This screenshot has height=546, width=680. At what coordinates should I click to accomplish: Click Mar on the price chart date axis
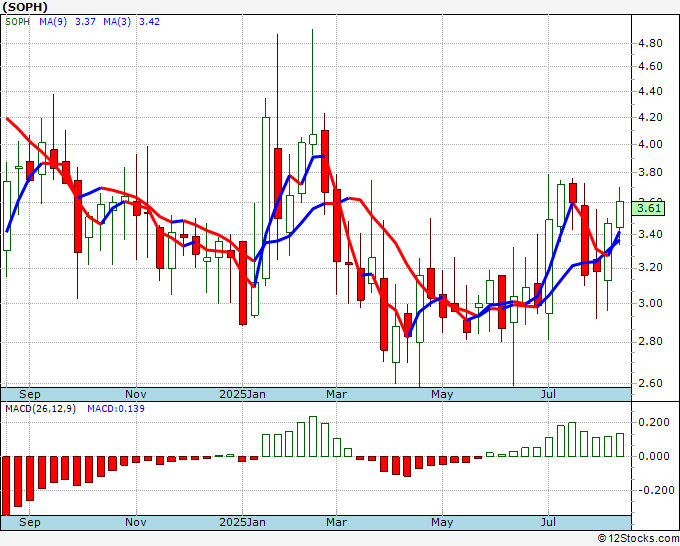coord(337,394)
